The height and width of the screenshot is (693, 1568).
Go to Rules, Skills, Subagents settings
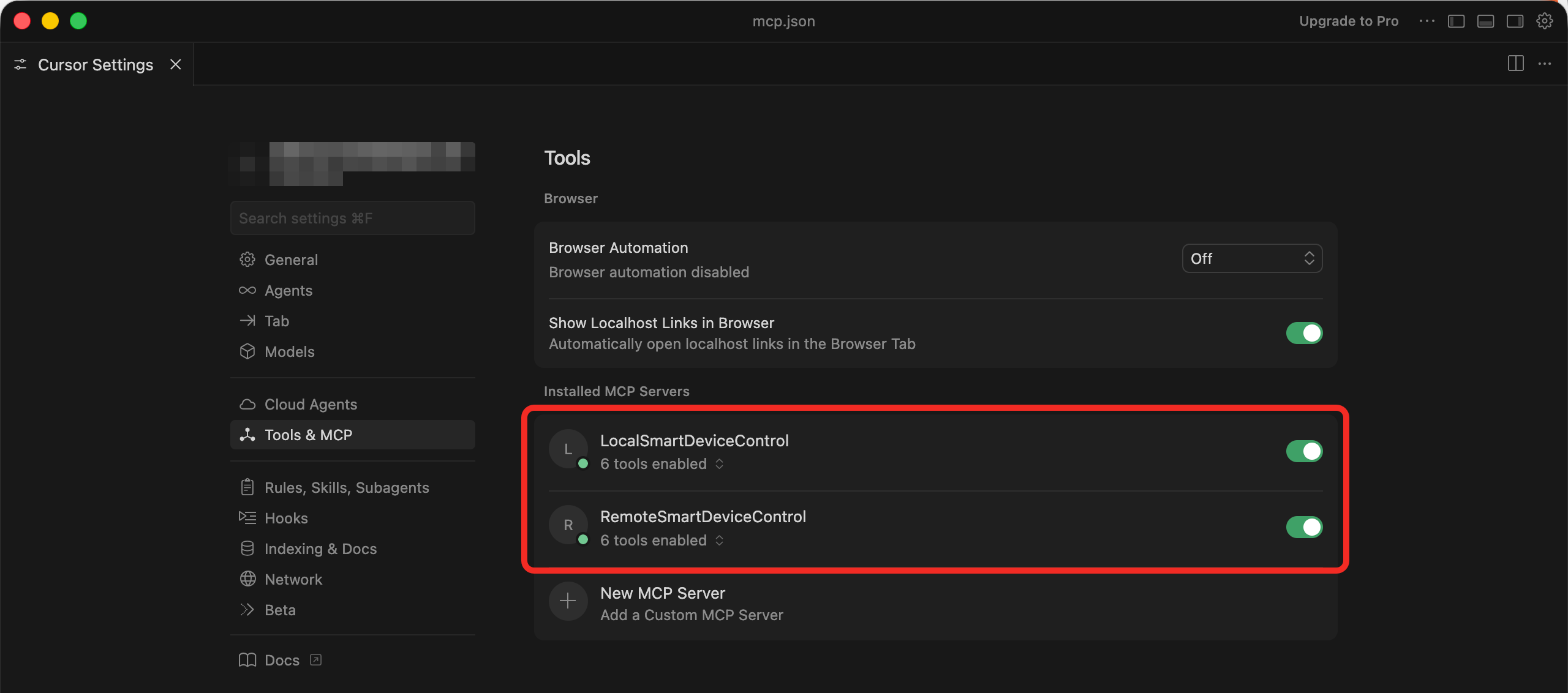pyautogui.click(x=346, y=487)
